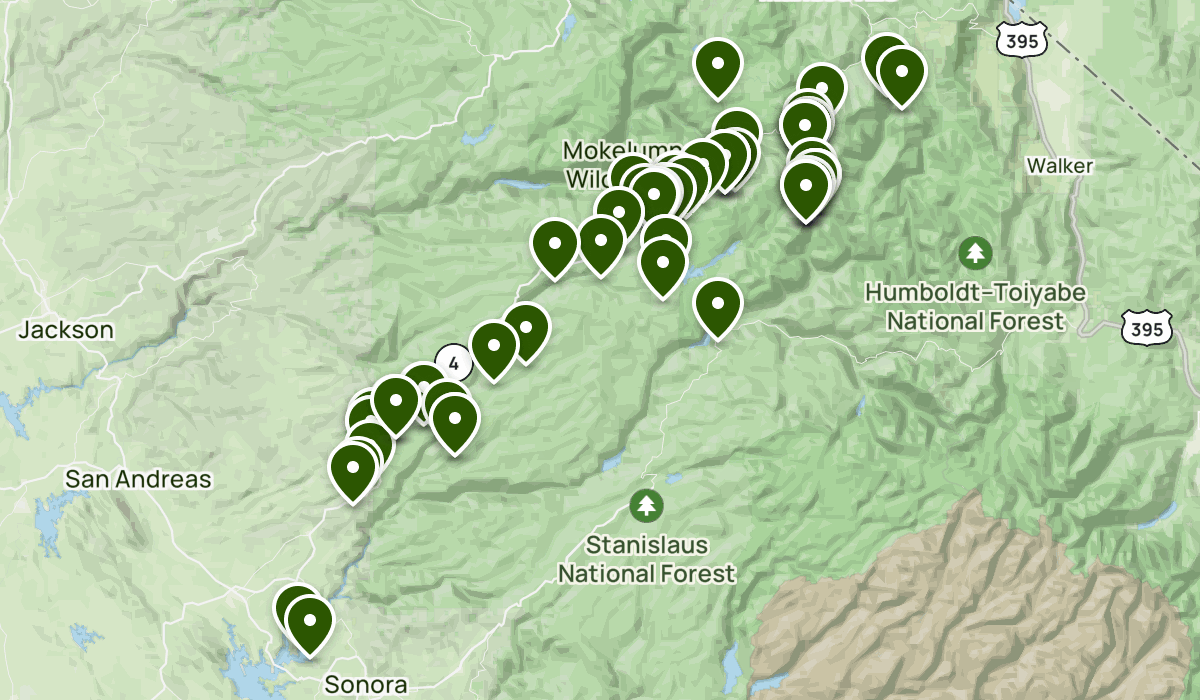This screenshot has width=1200, height=700.
Task: Open the trail pin closest to Sonora
Action: tap(309, 625)
